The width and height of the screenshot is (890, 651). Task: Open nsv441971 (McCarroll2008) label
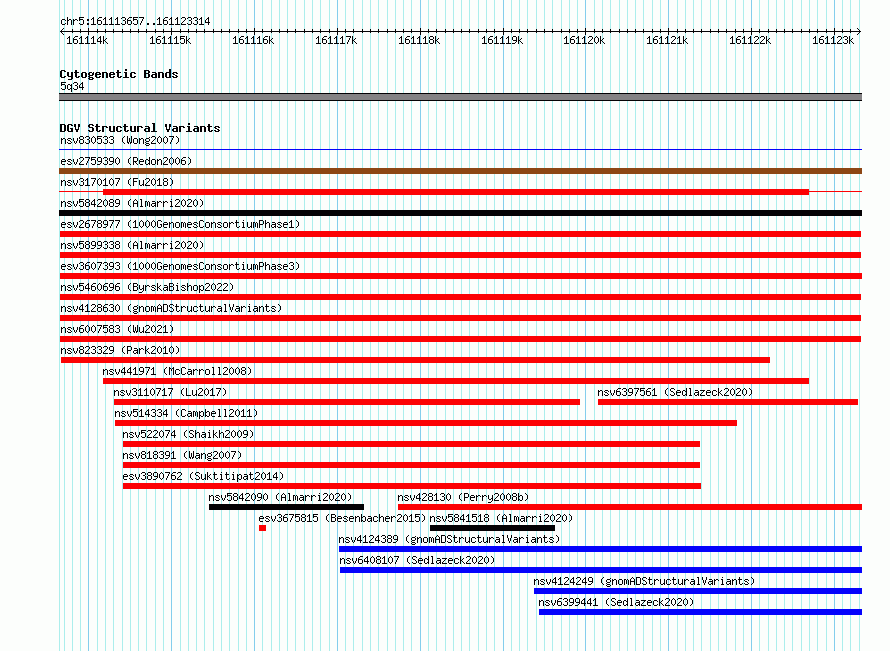click(177, 371)
